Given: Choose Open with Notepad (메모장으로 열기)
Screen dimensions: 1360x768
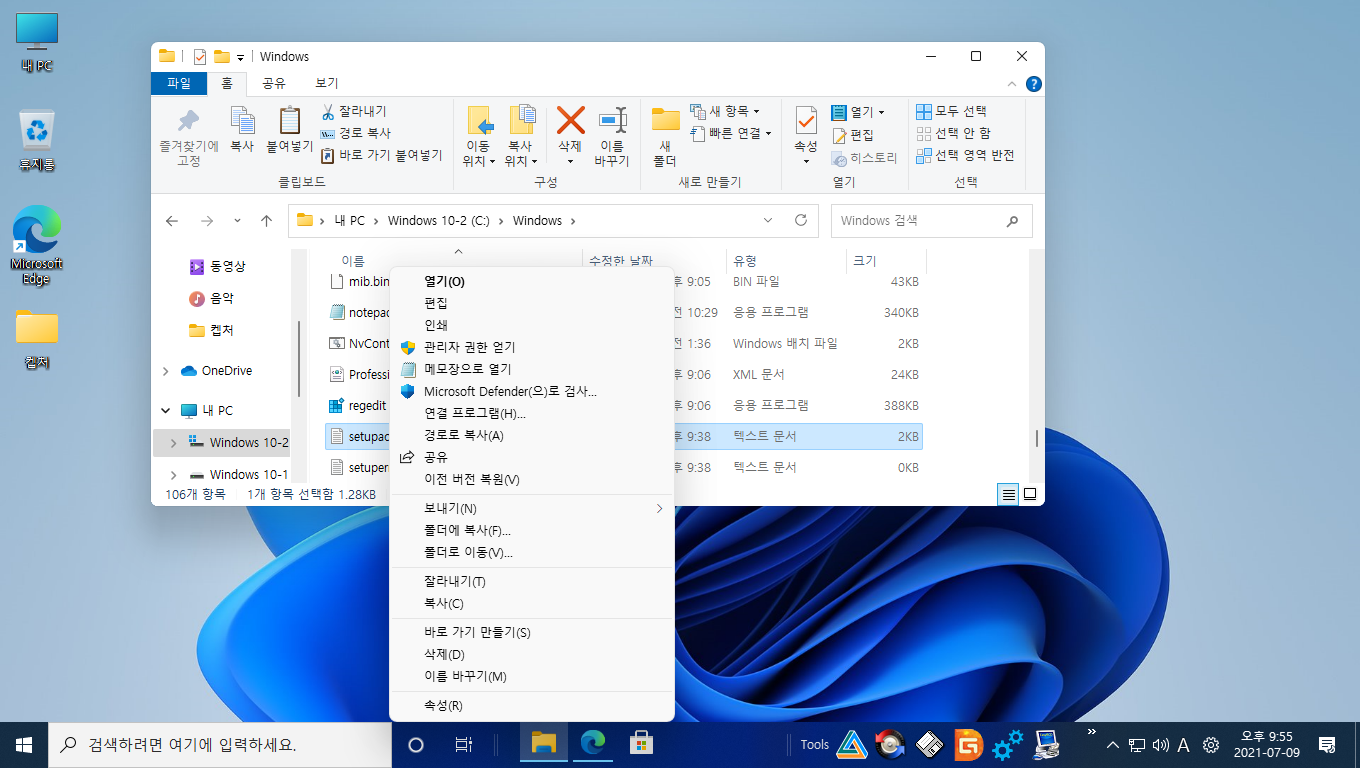Looking at the screenshot, I should pyautogui.click(x=531, y=369).
